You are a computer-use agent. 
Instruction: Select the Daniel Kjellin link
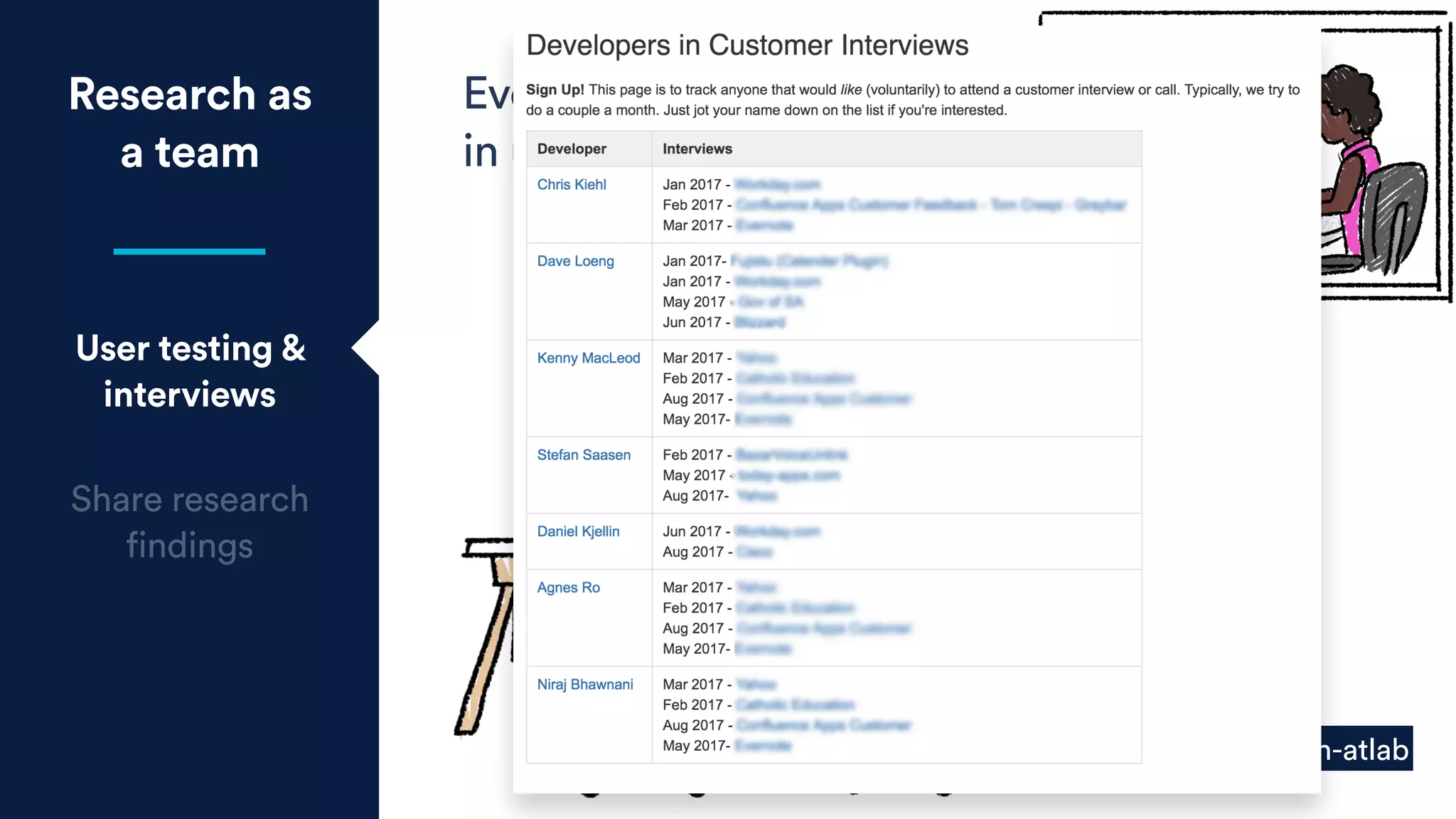point(578,532)
